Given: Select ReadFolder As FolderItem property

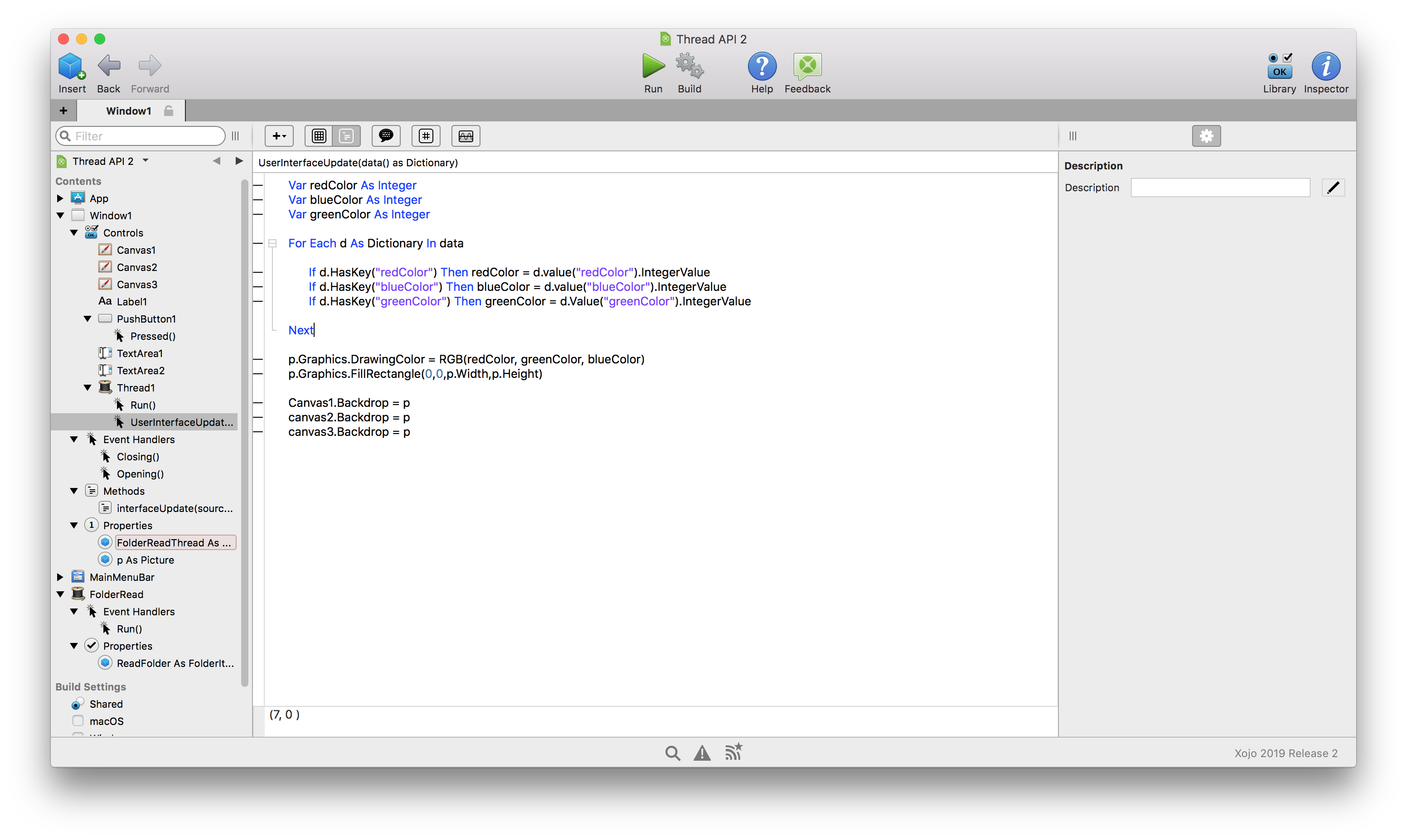Looking at the screenshot, I should click(x=175, y=663).
